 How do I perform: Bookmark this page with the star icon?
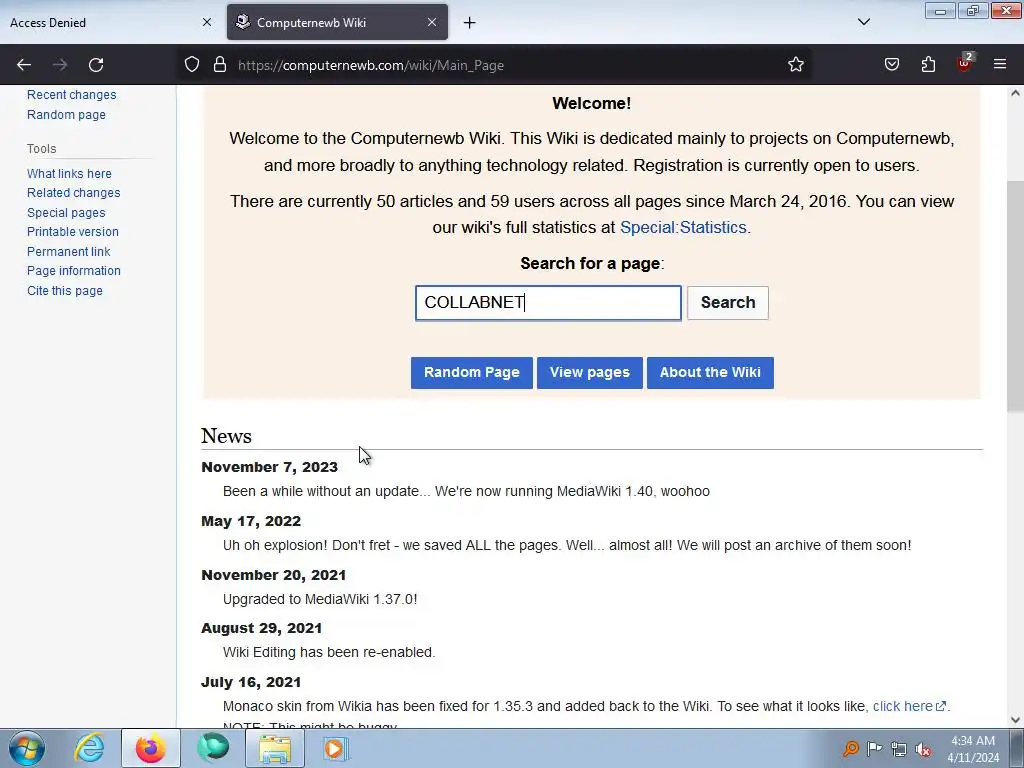tap(795, 65)
